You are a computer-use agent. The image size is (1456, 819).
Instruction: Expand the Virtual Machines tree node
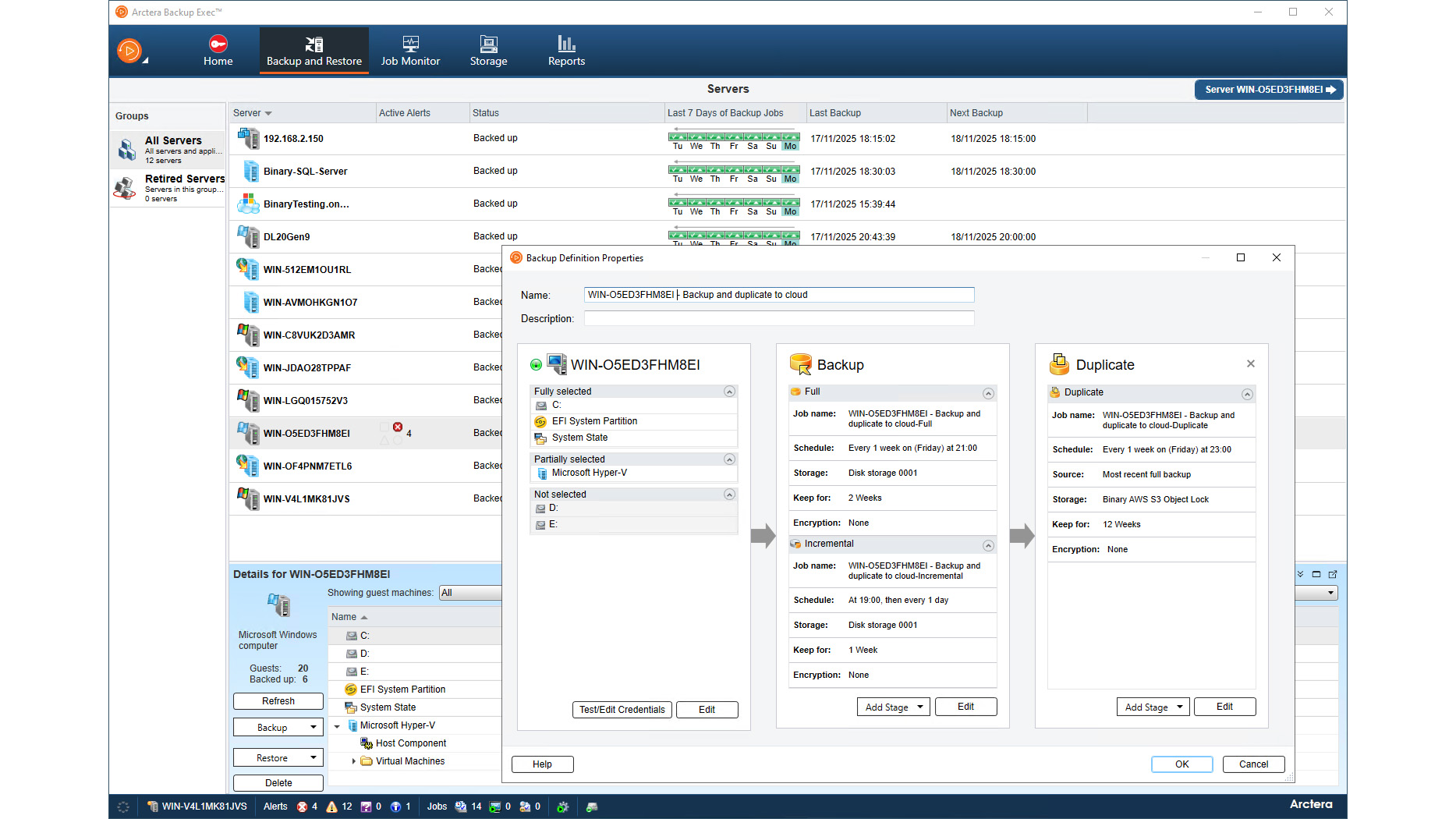[x=355, y=760]
